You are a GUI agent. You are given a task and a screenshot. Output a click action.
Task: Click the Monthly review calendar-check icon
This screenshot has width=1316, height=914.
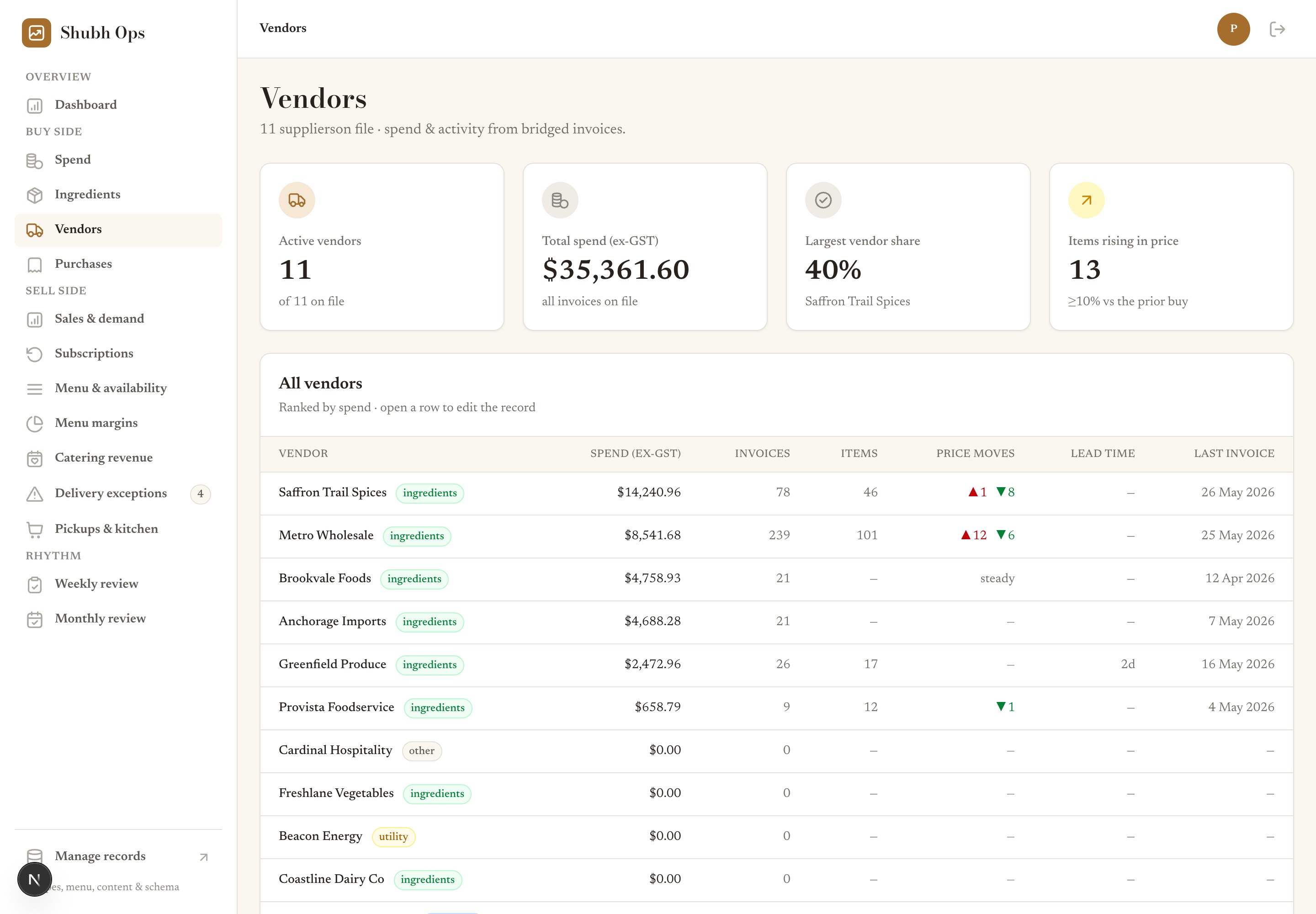click(x=35, y=620)
